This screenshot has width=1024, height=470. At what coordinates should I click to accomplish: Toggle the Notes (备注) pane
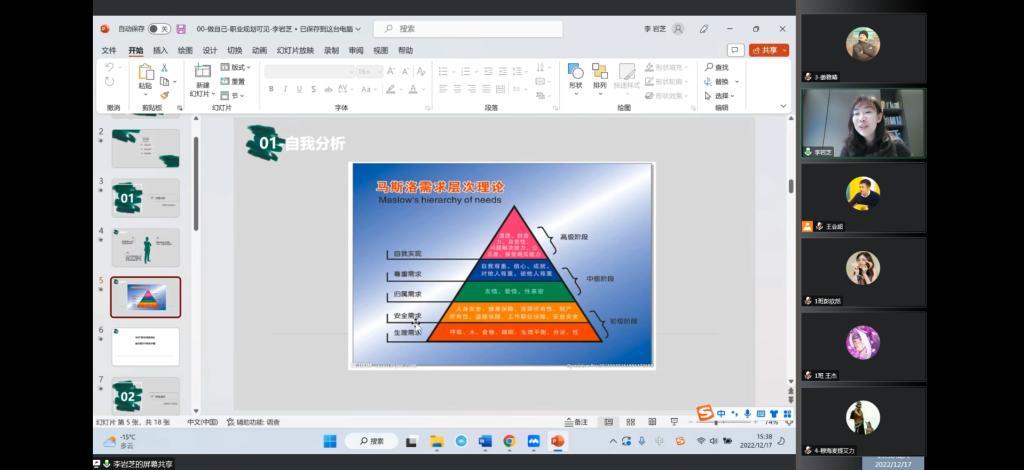point(576,422)
